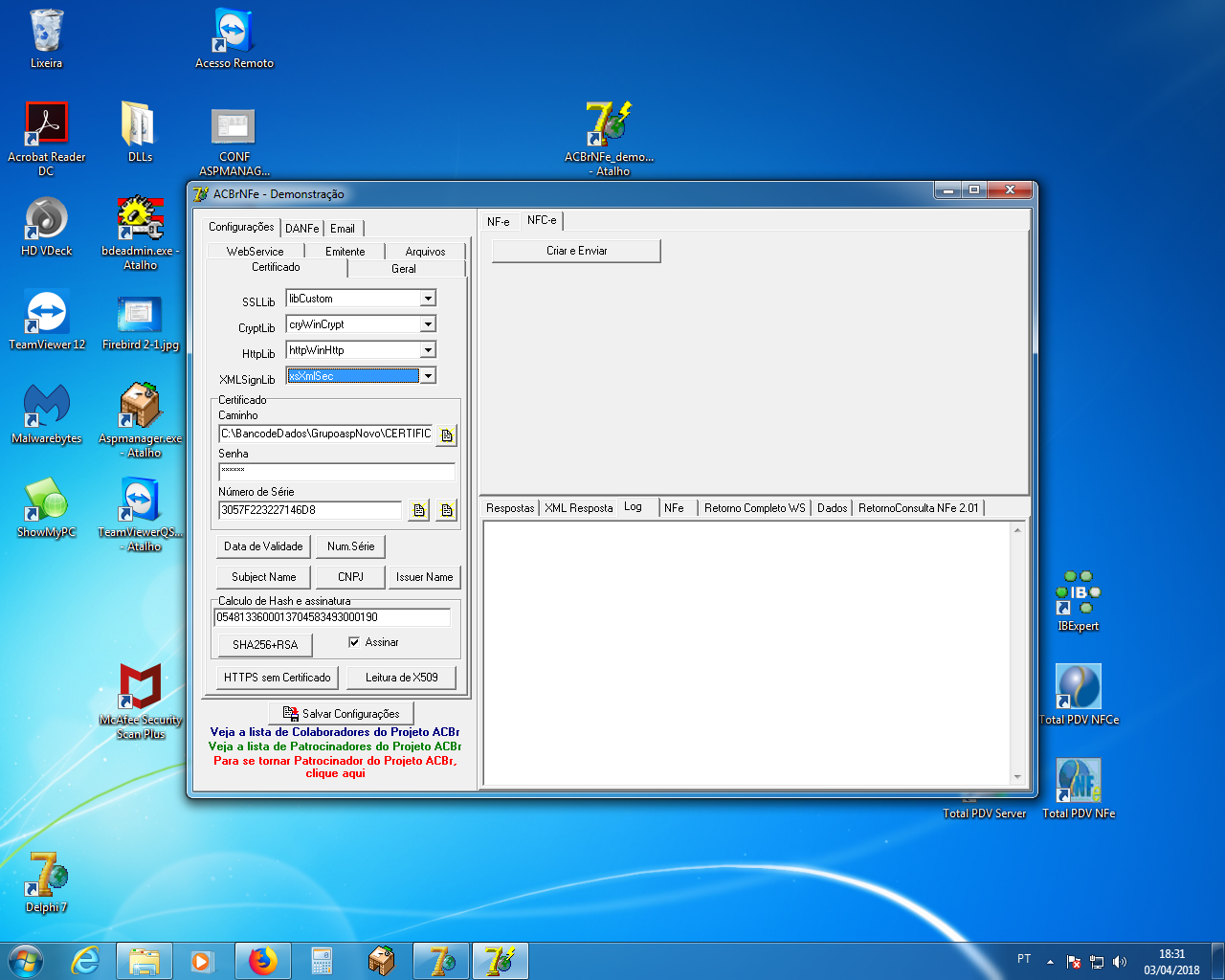Select the TeamViewerQS shortcut icon
The image size is (1225, 980).
pos(140,515)
